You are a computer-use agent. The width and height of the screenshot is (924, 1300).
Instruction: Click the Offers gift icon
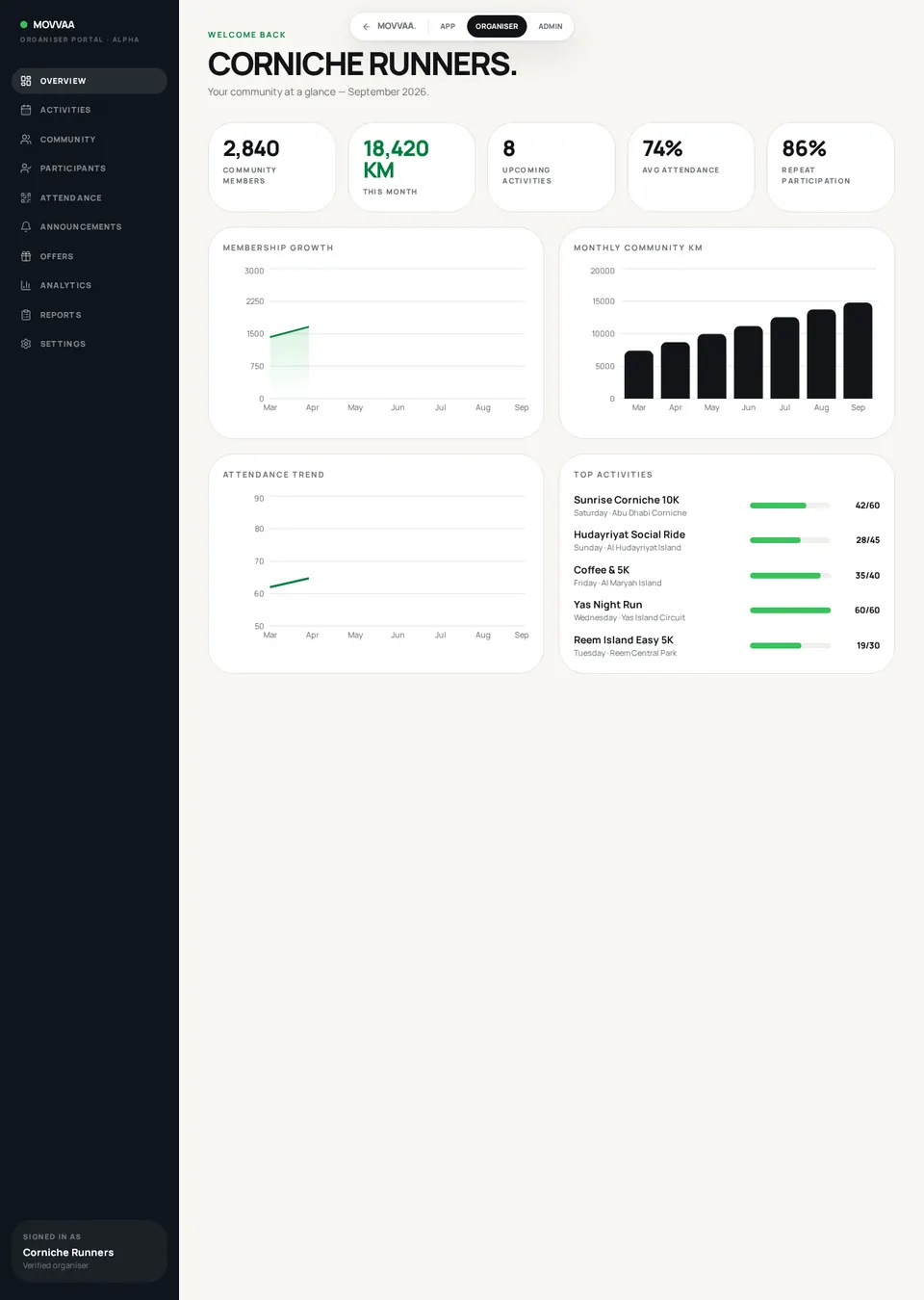coord(26,256)
